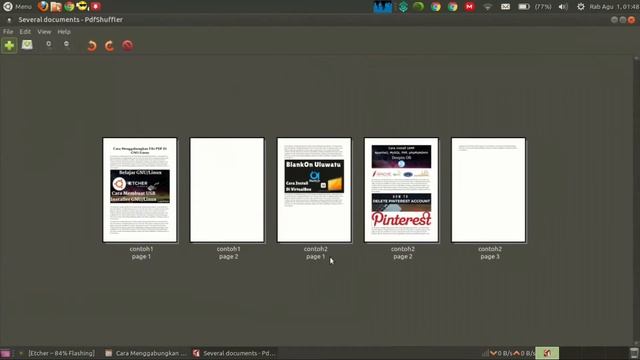Viewport: 640px width, 360px height.
Task: Click the "contoh1 page 2" label
Action: tap(229, 253)
